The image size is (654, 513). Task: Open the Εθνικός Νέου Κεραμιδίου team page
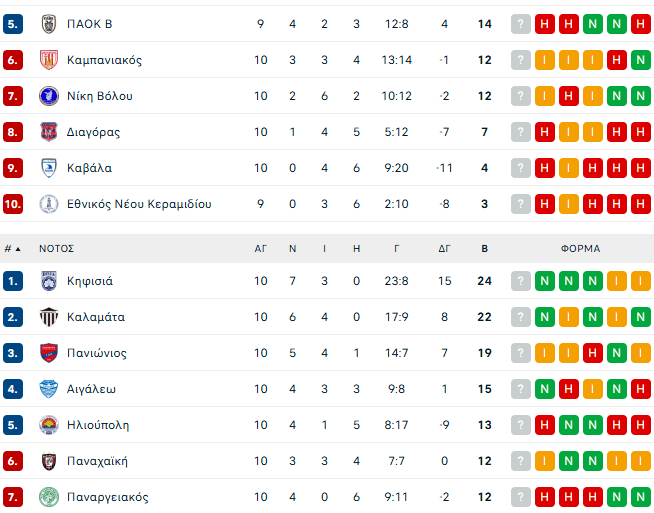[x=139, y=204]
